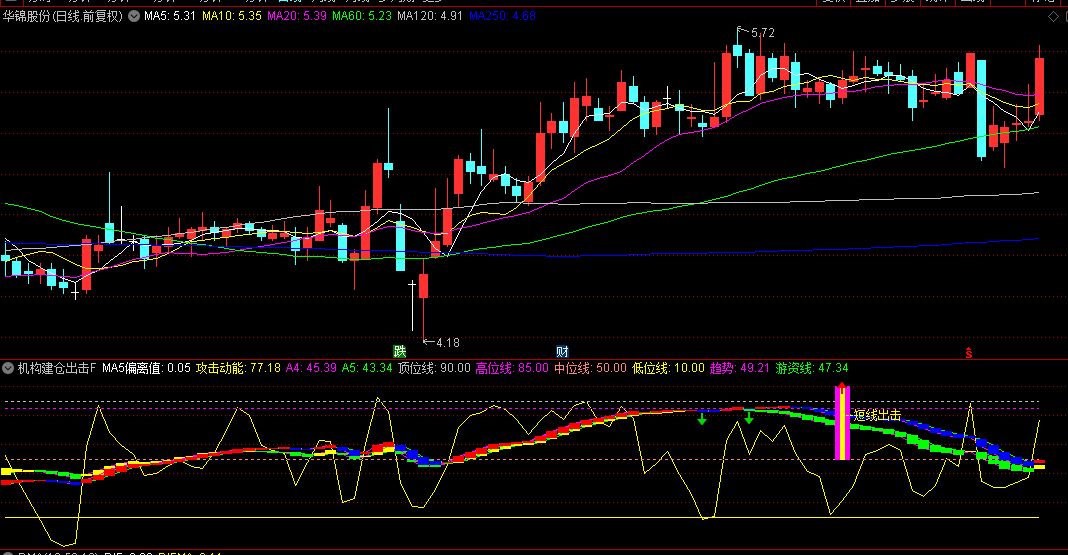Click the red S signal marker
The height and width of the screenshot is (555, 1068).
point(969,353)
